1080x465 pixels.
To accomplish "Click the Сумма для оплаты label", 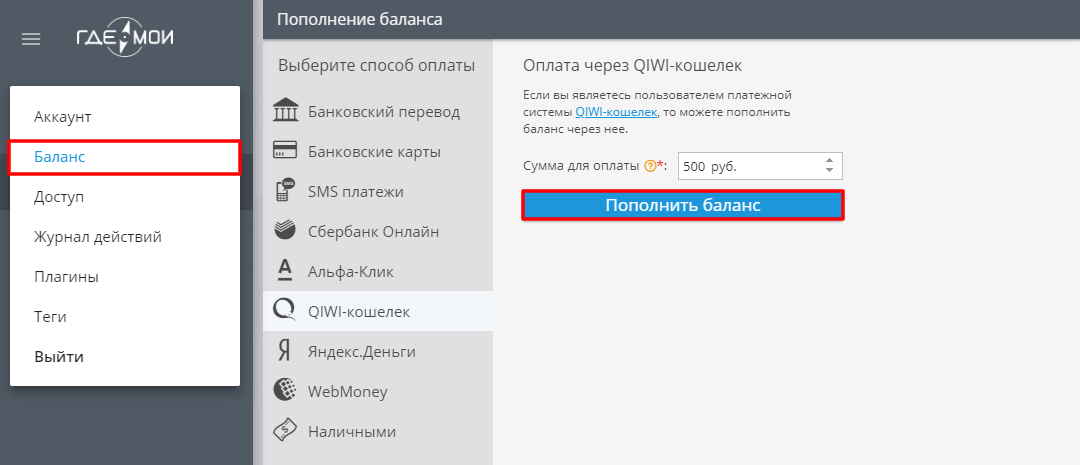I will tap(581, 166).
